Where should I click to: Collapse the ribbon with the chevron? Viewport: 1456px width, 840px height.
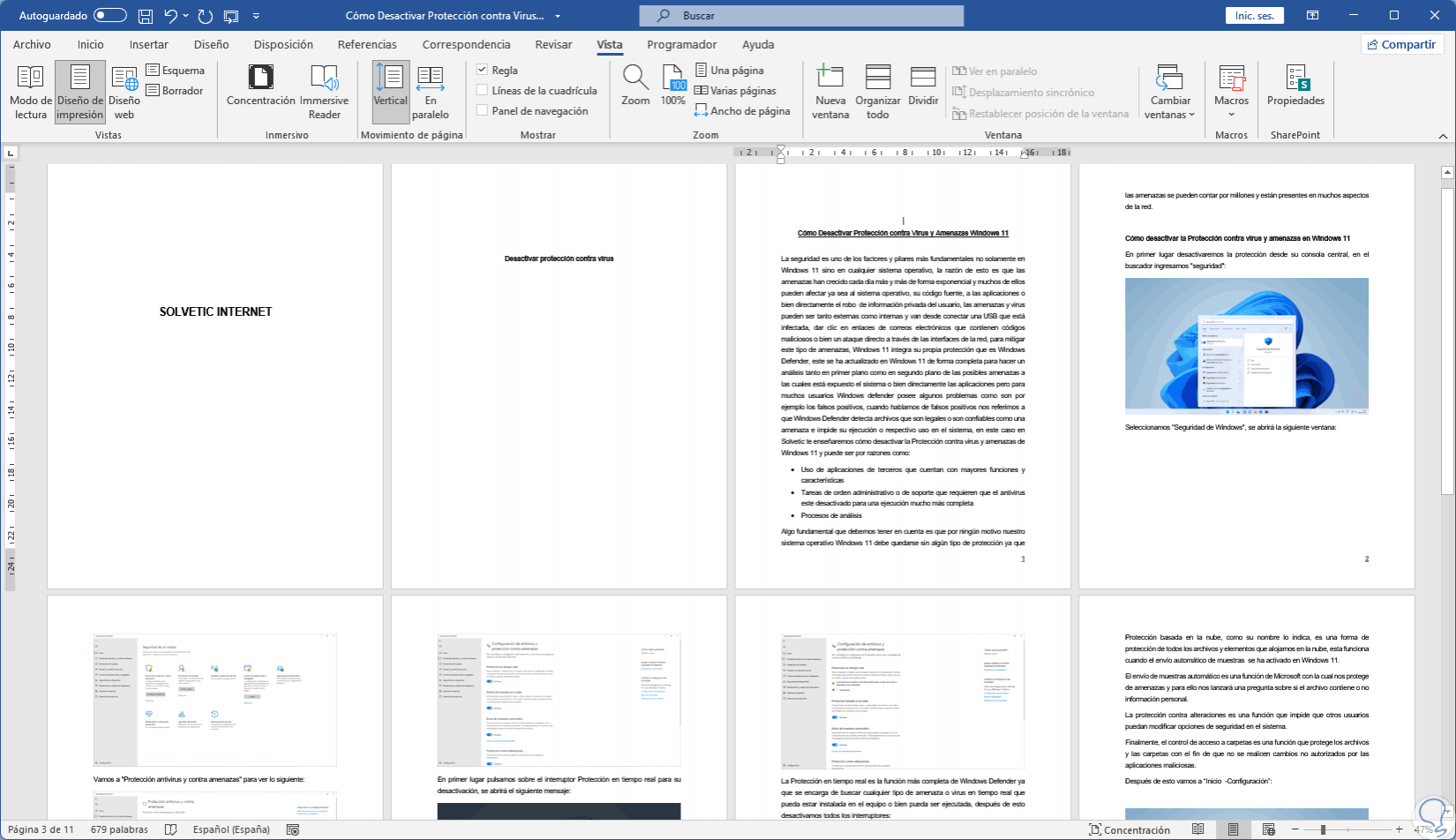pyautogui.click(x=1444, y=136)
